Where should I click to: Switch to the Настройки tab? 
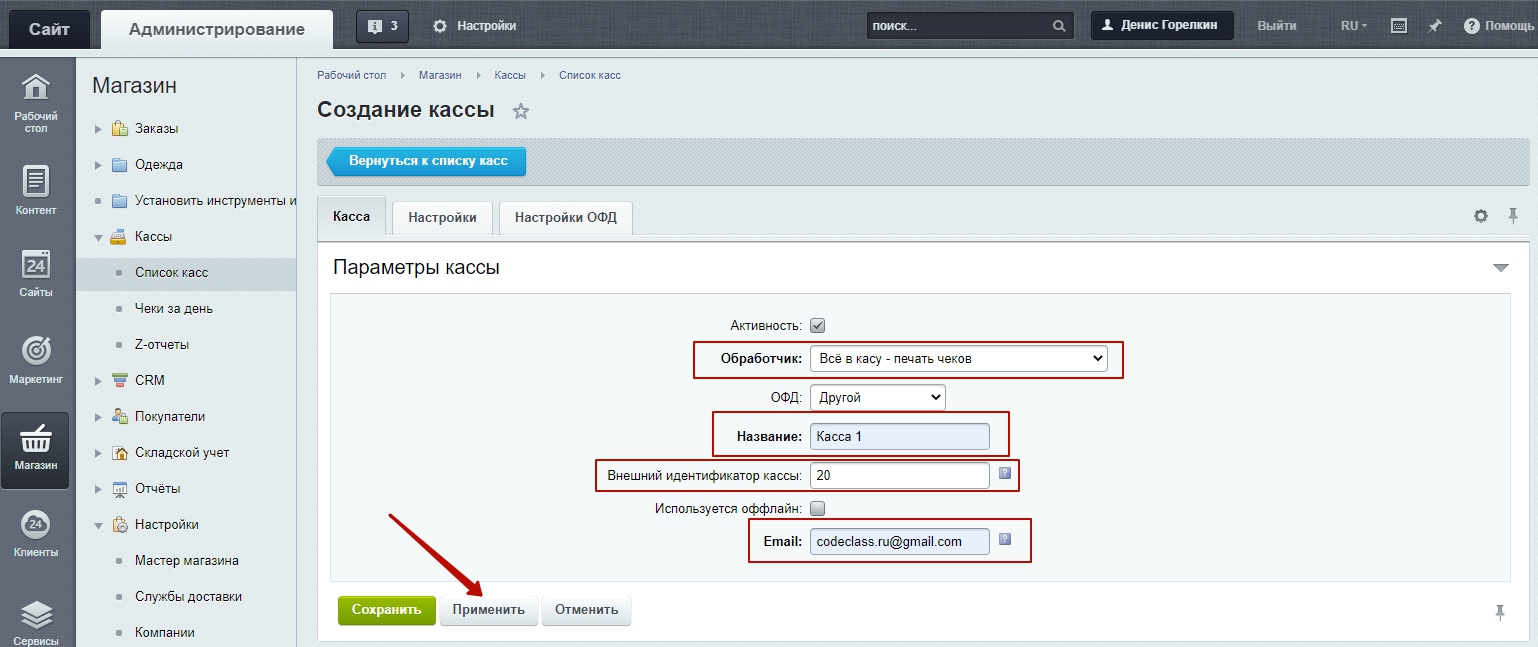442,218
